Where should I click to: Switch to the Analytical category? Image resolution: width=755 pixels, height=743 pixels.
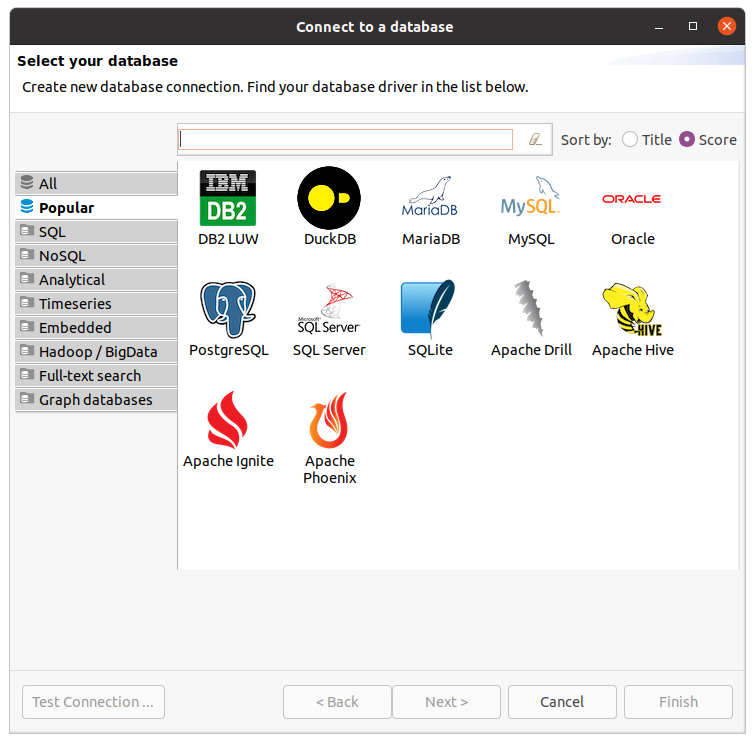pos(72,280)
